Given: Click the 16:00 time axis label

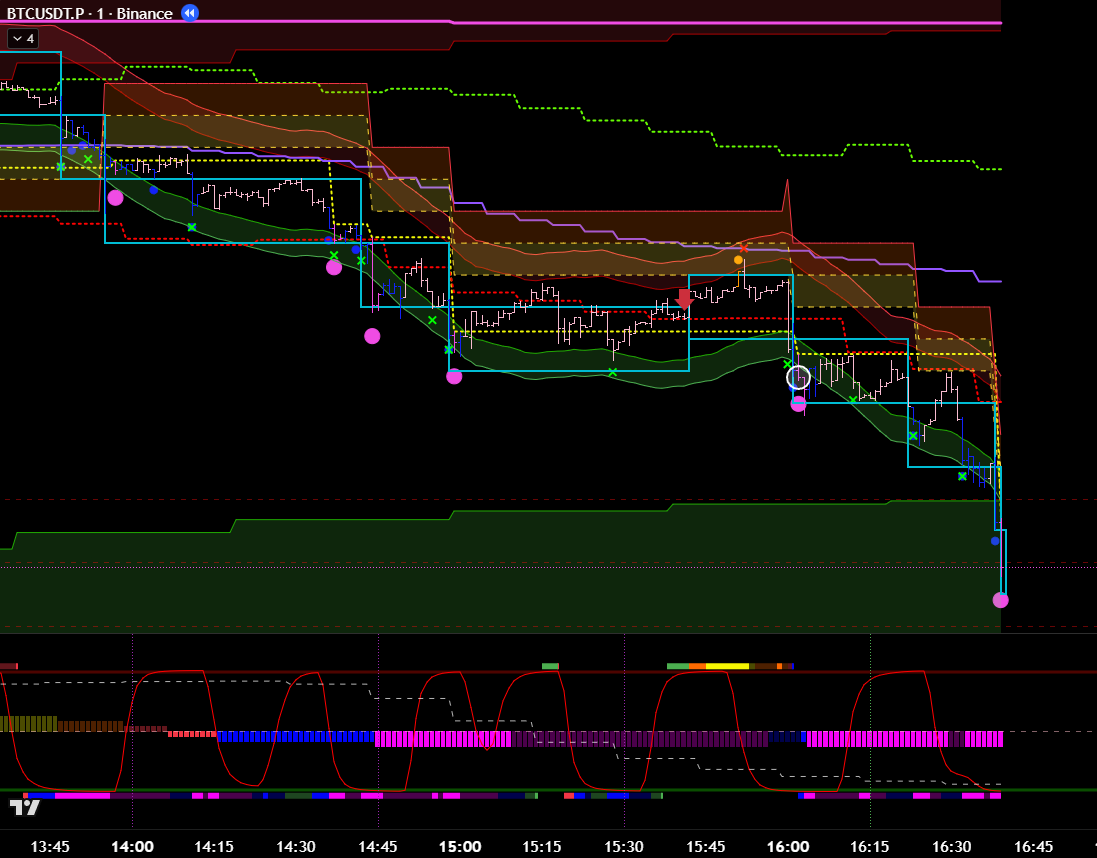Looking at the screenshot, I should coord(787,846).
